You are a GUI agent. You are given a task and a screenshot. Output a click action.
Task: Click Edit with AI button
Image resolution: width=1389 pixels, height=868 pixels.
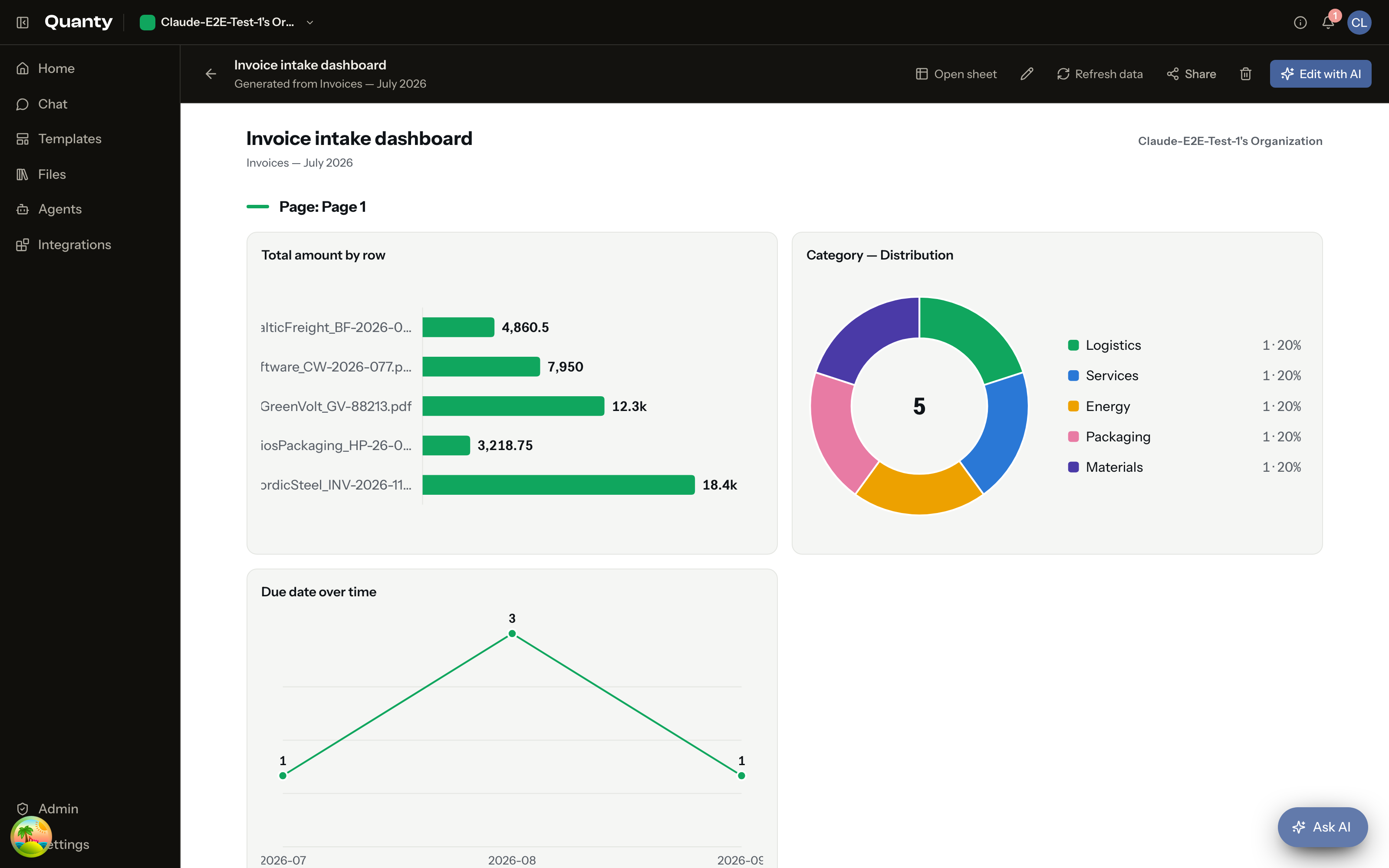(1320, 74)
